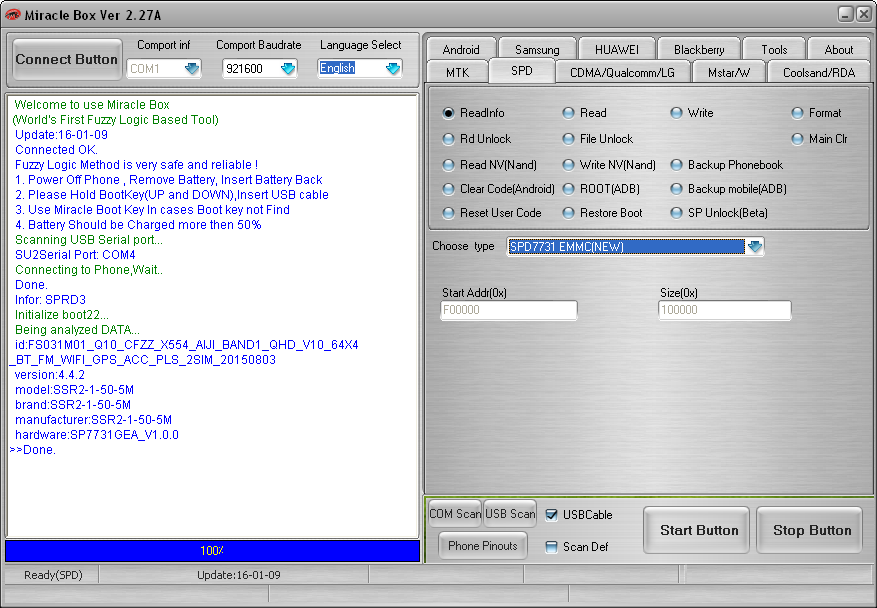Select the Write NV(Nand) radio option

click(x=609, y=165)
